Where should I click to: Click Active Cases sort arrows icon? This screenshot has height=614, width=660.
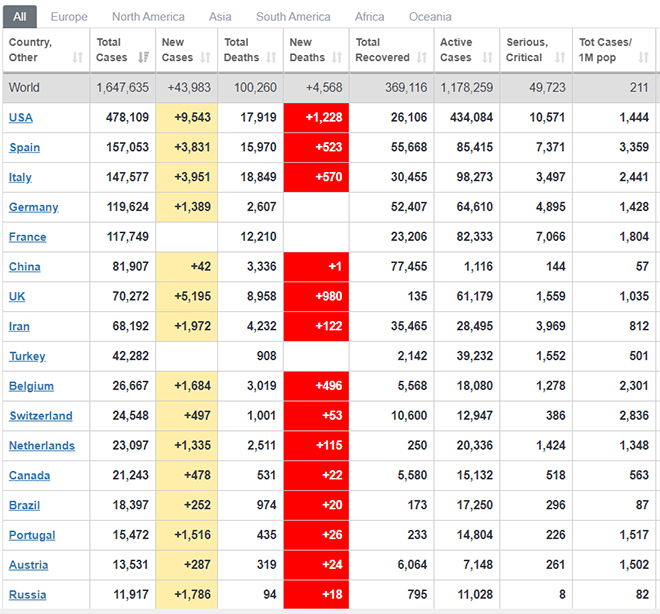[487, 57]
